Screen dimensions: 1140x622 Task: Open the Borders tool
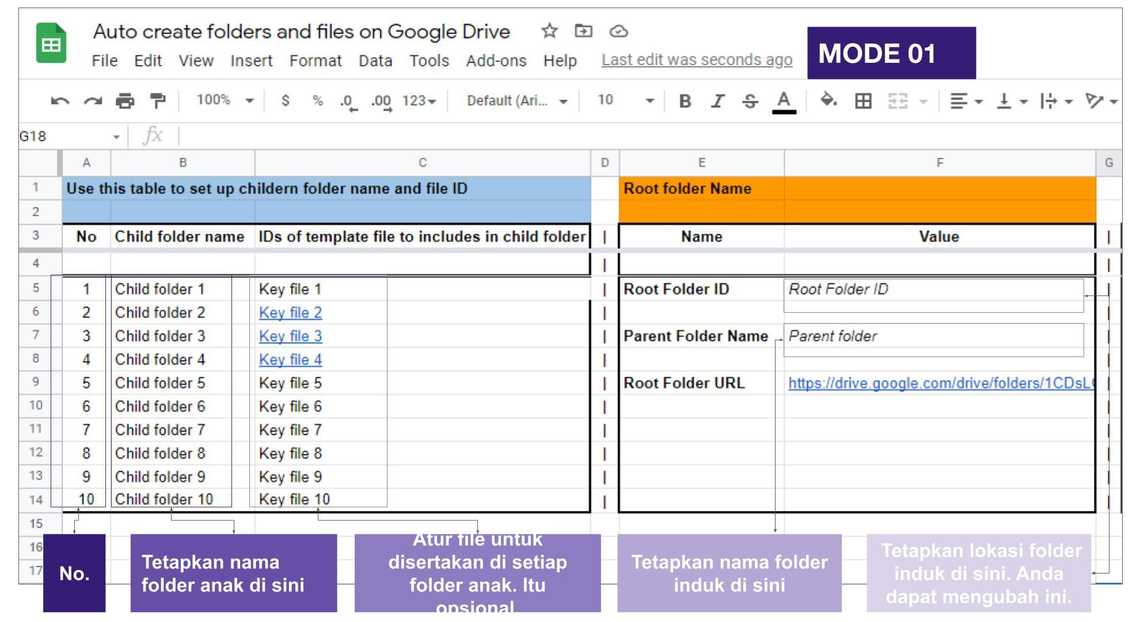point(863,101)
